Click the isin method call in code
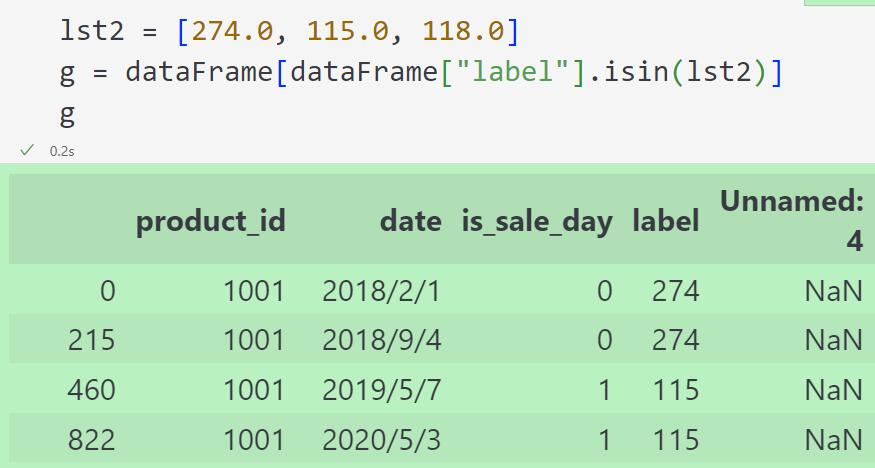The width and height of the screenshot is (875, 468). coord(638,73)
